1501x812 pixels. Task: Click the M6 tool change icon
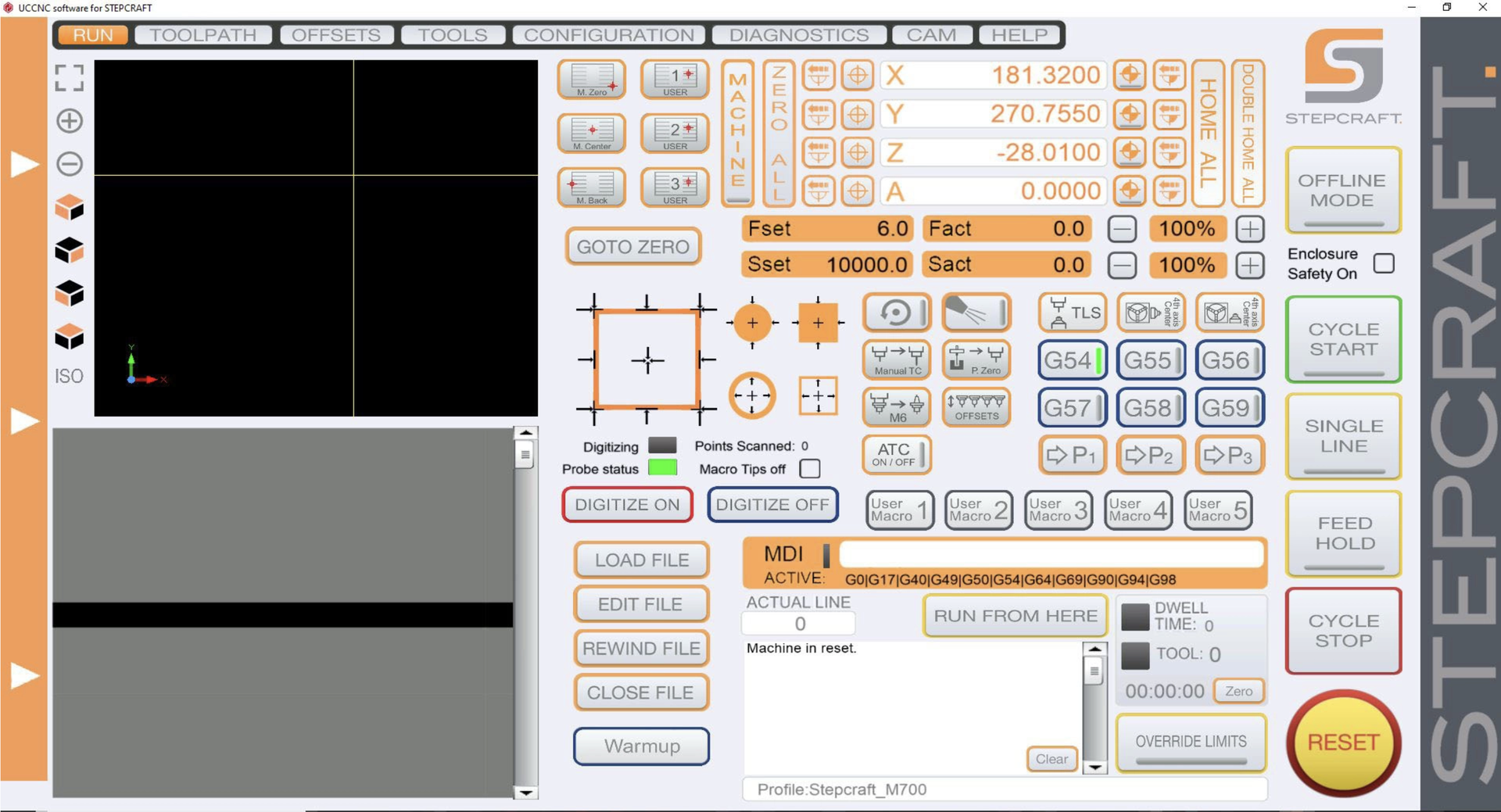897,407
